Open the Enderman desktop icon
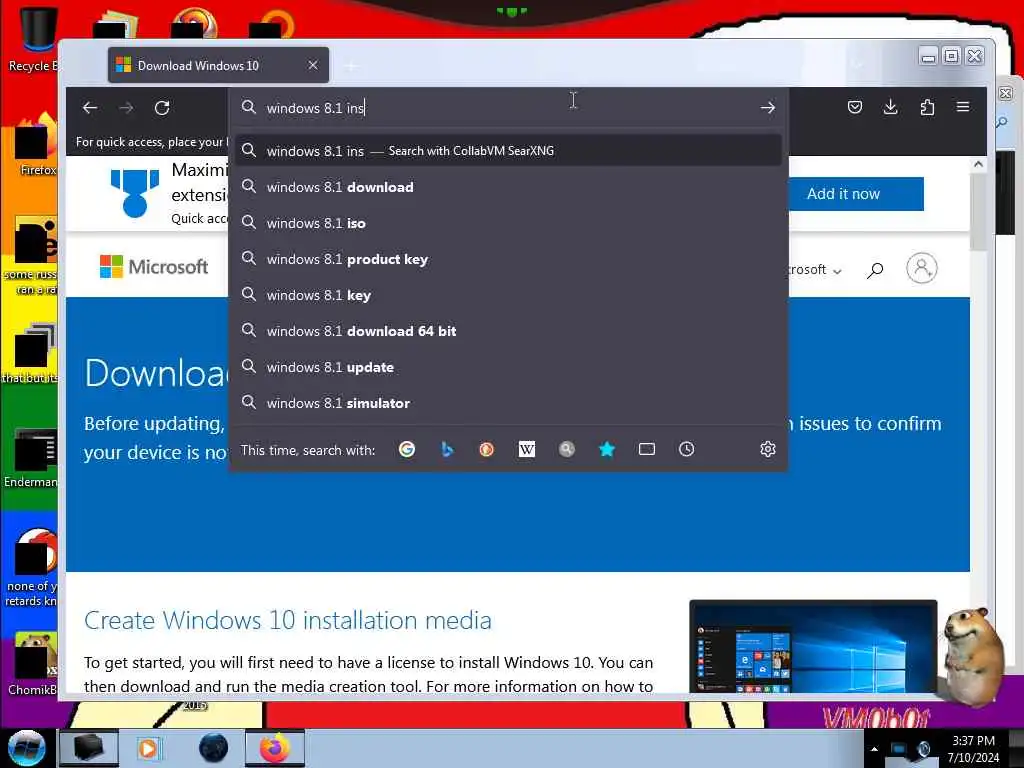Screen dimensions: 1024x768 (31, 457)
